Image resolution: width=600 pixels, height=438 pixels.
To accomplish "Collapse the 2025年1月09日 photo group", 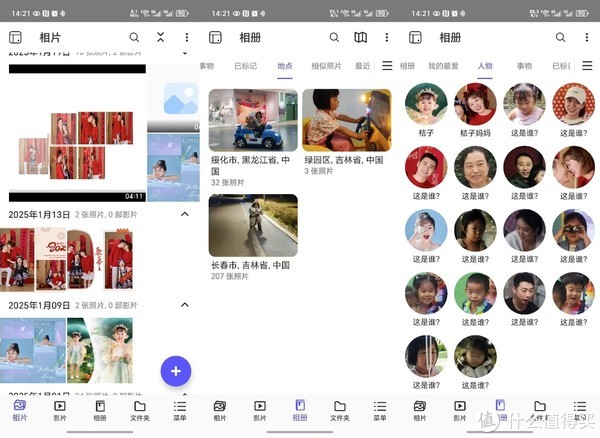I will coord(185,304).
